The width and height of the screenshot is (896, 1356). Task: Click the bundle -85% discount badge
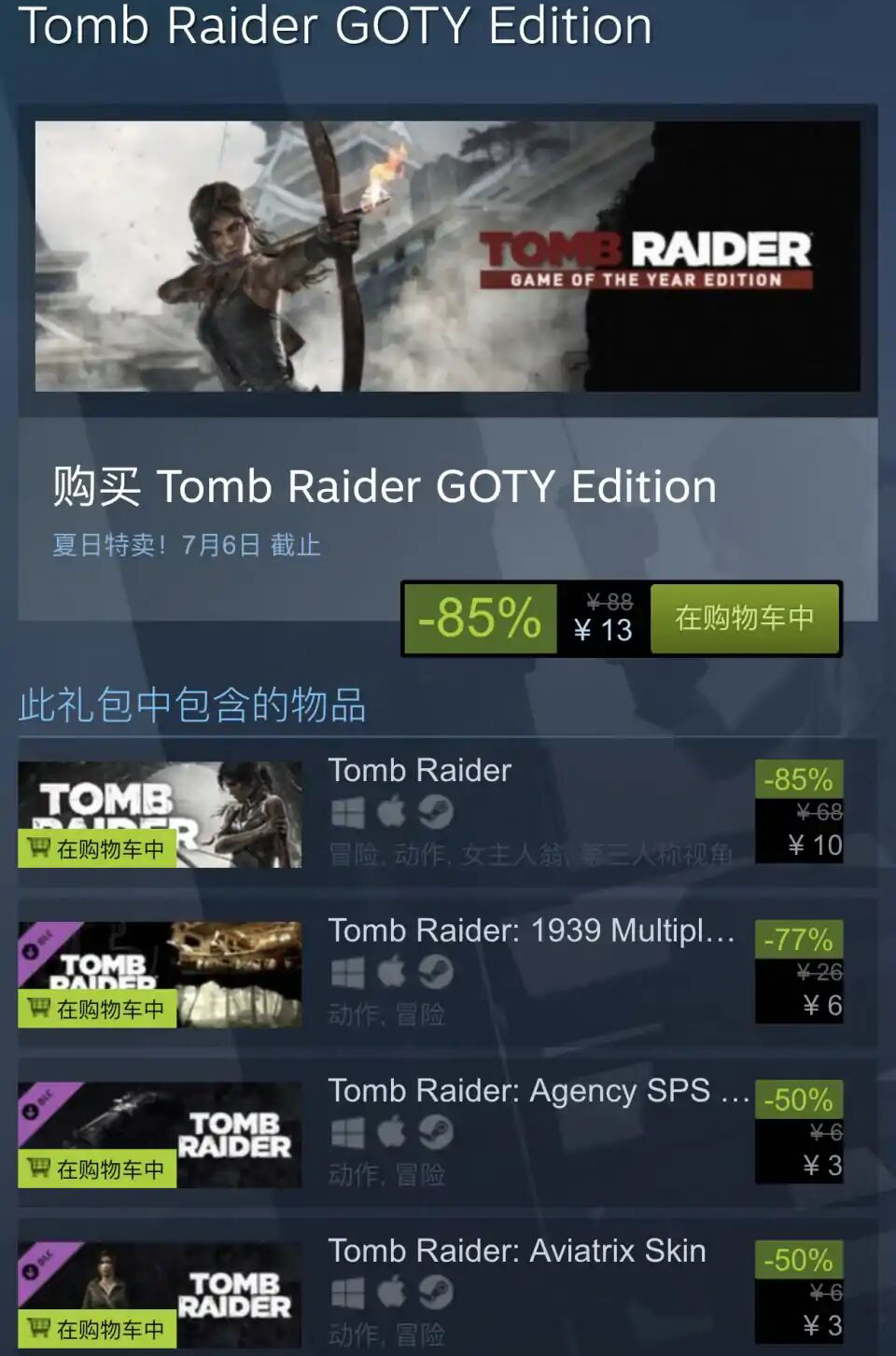coord(480,618)
